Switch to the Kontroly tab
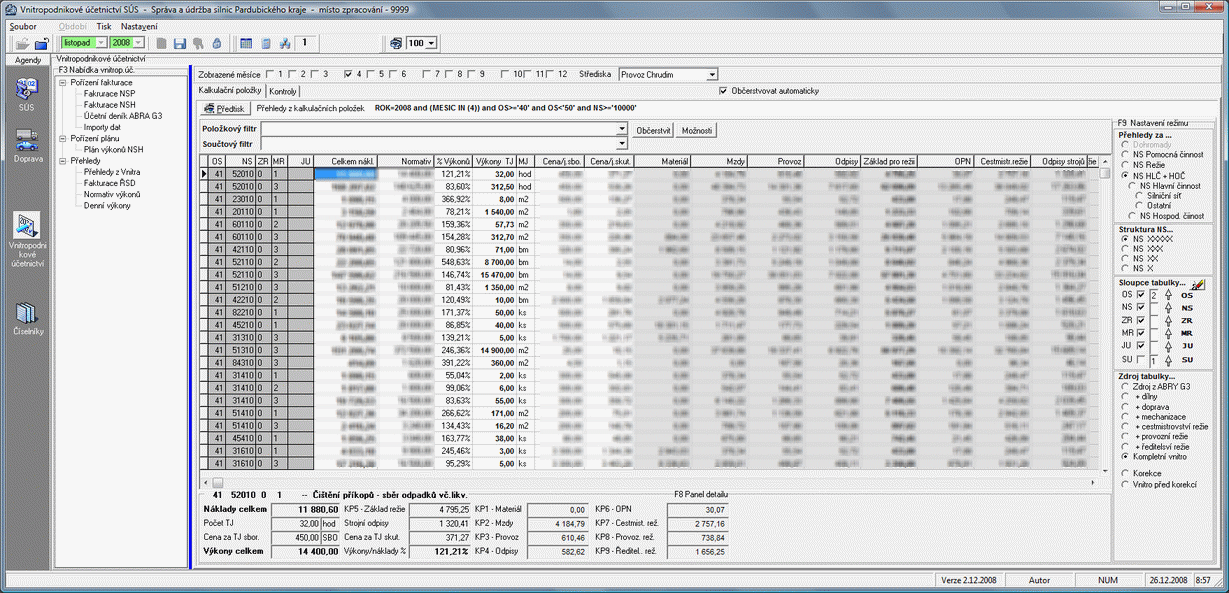Image resolution: width=1229 pixels, height=593 pixels. pyautogui.click(x=283, y=91)
